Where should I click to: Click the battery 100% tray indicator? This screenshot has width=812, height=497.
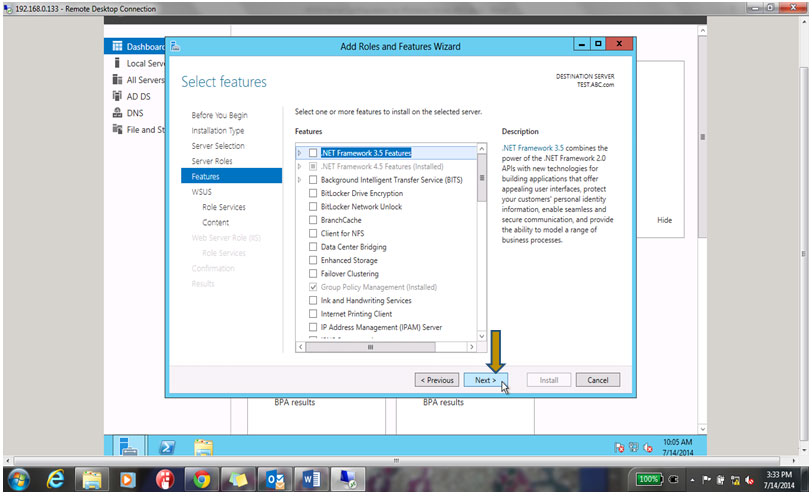pyautogui.click(x=648, y=479)
